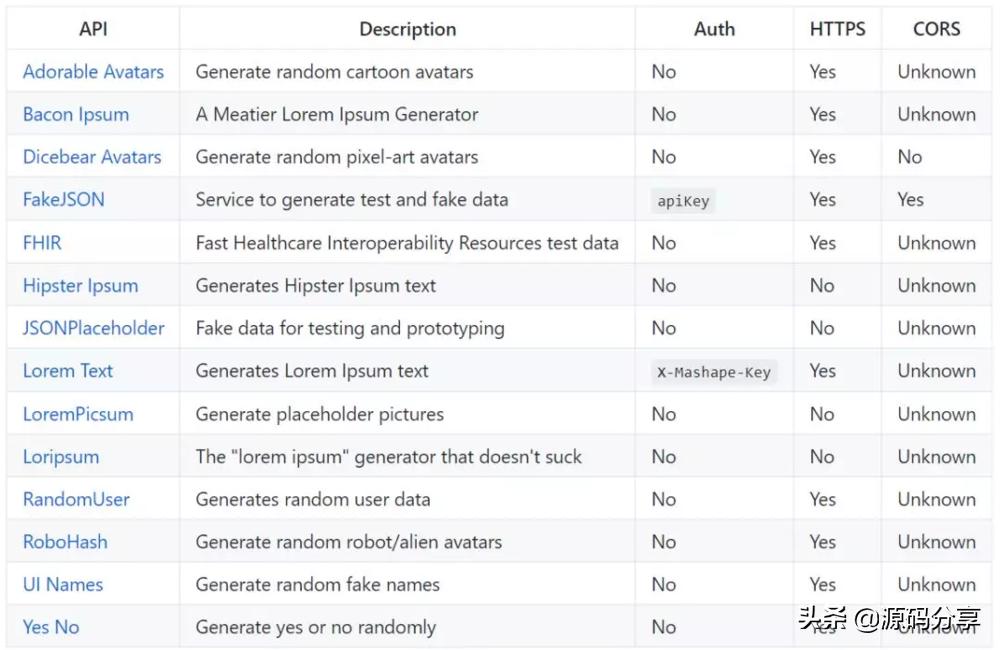Open the UI Names link
Screen dimensions: 1000x650
pos(63,585)
